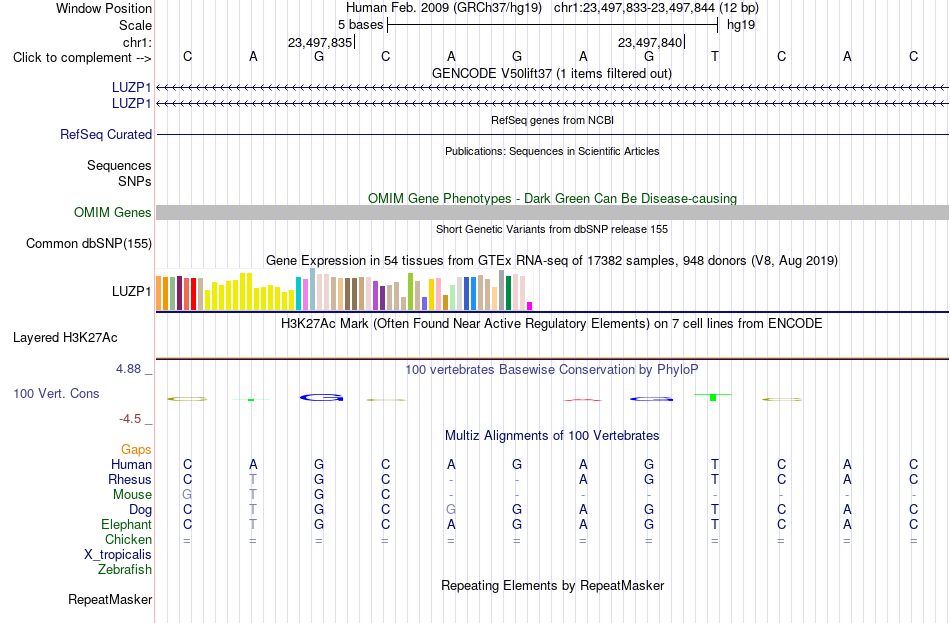Open the 'RefSeq genes from NCBI' track title
Screen dimensions: 950x623
point(552,120)
